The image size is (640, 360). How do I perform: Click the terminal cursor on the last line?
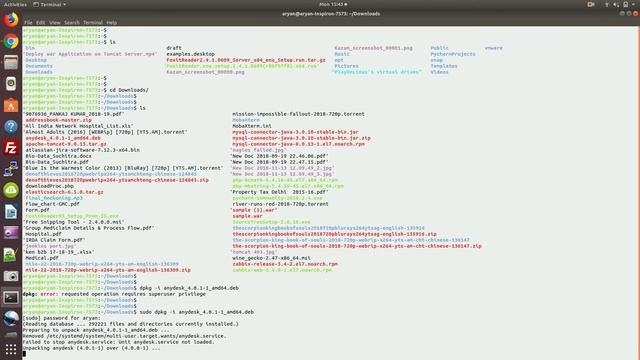(24, 354)
